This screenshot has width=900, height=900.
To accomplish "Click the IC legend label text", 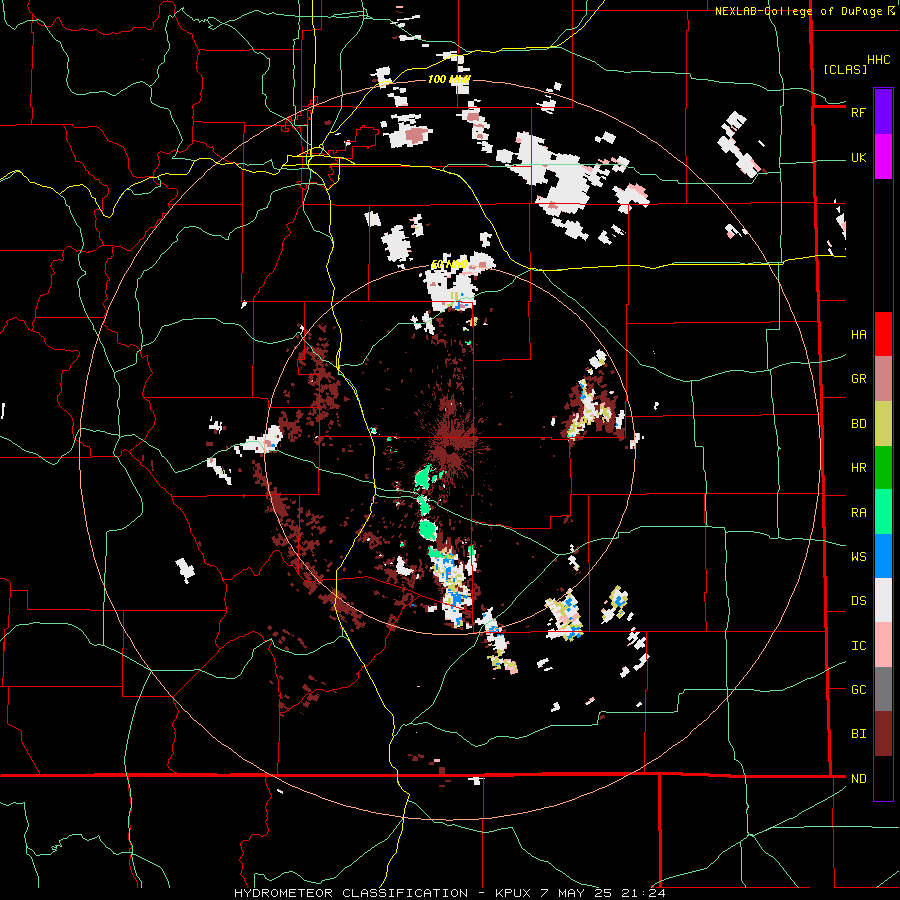I will tap(858, 646).
